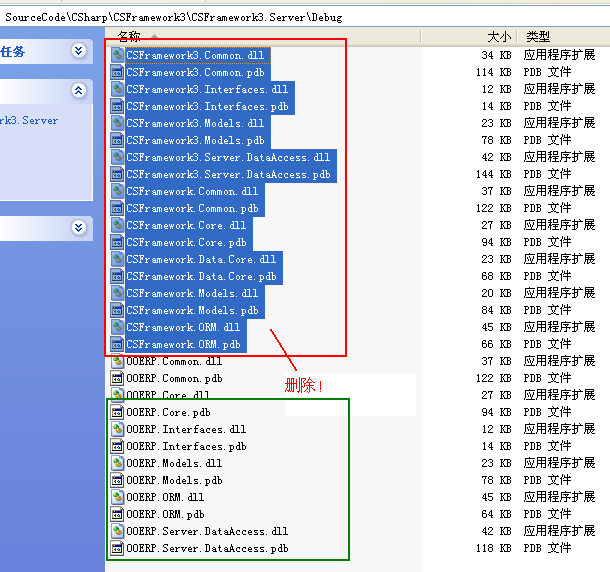Sort files by the 类型 column header

[x=538, y=36]
